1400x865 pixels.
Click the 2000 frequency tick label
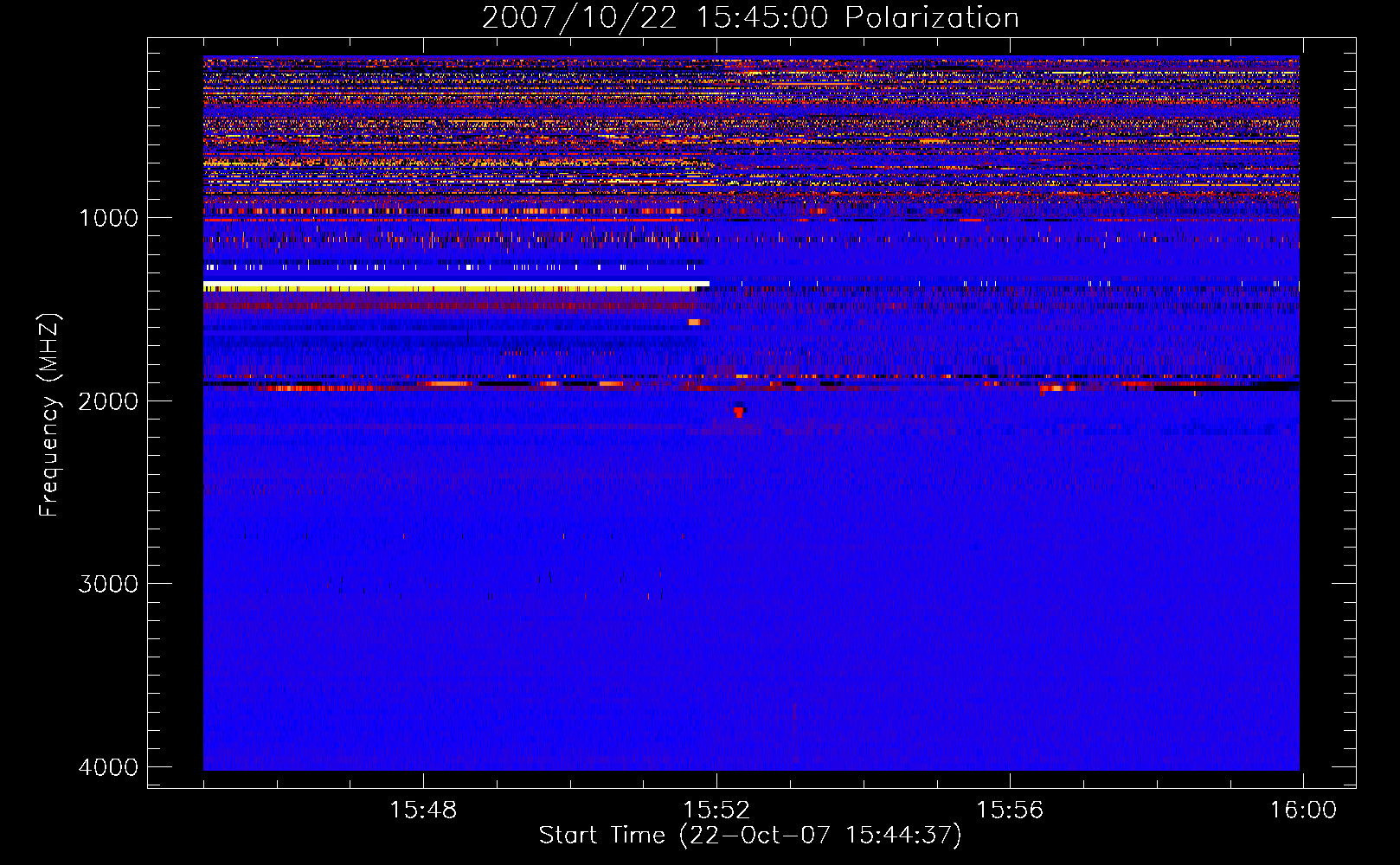pos(108,400)
